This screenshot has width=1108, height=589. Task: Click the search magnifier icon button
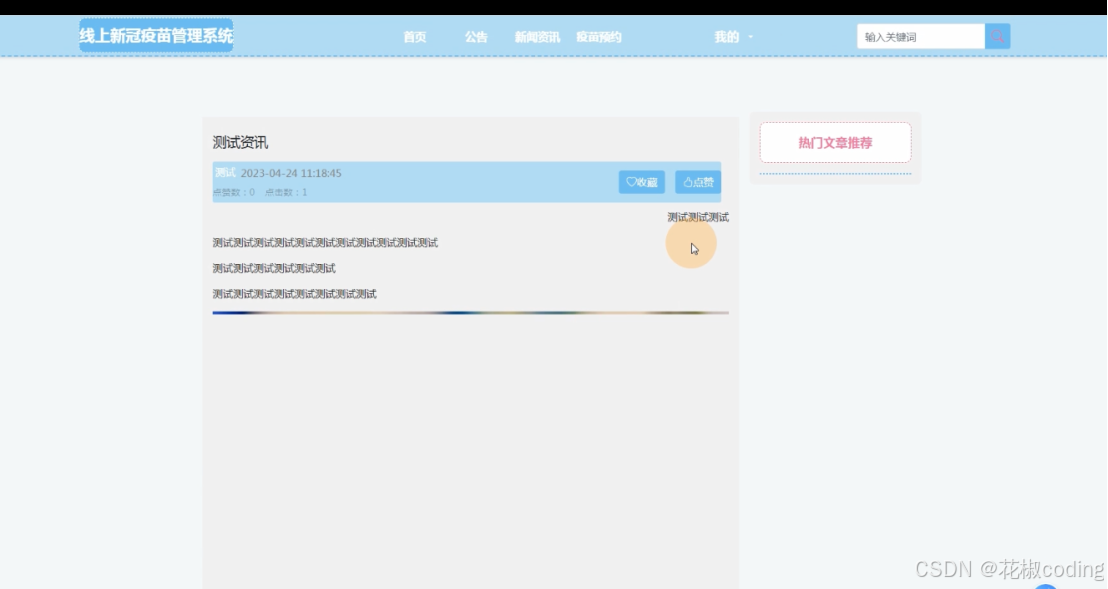[x=997, y=37]
